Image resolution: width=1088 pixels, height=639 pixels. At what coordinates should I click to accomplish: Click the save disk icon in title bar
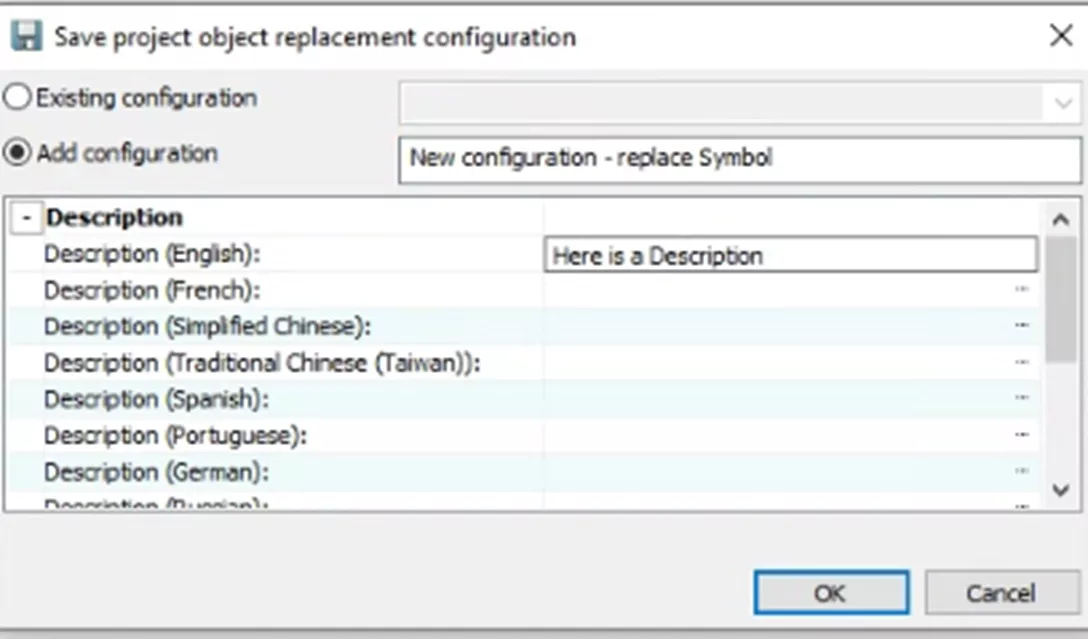26,37
